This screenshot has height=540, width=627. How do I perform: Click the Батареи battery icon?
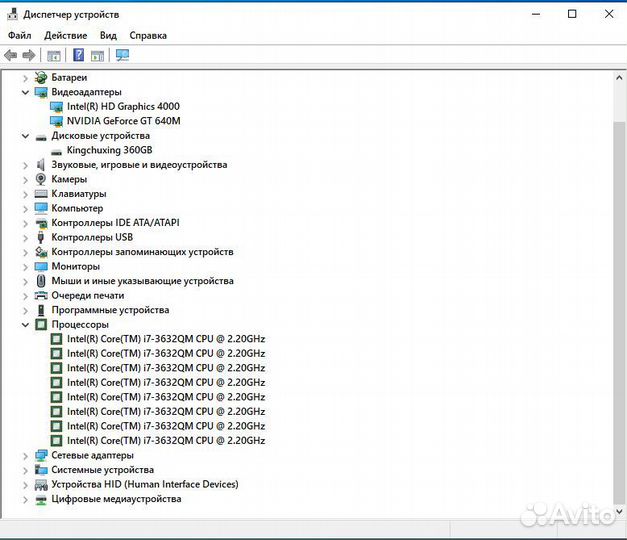click(x=41, y=77)
